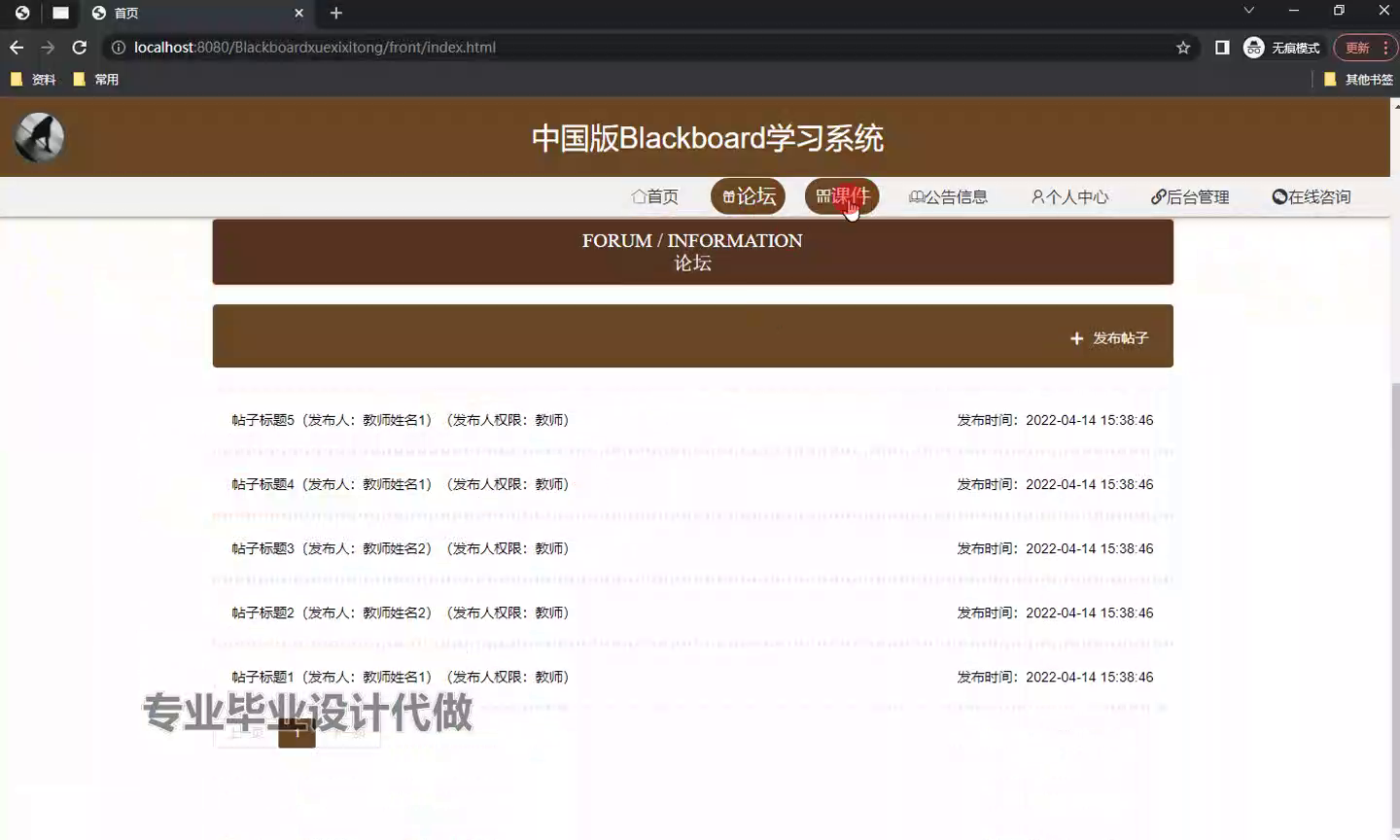Open the browser side panel icon

1222,48
